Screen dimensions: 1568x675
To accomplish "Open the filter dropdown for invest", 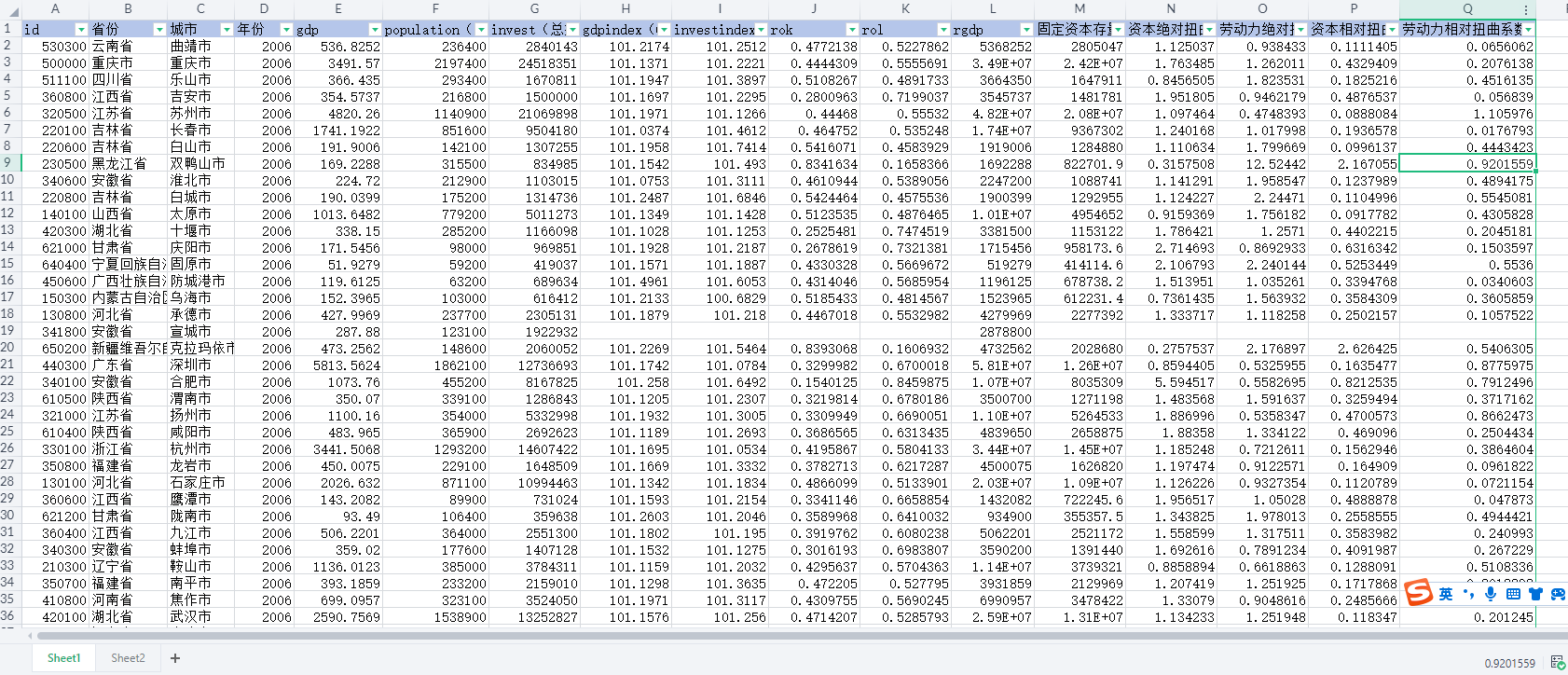I will 572,30.
